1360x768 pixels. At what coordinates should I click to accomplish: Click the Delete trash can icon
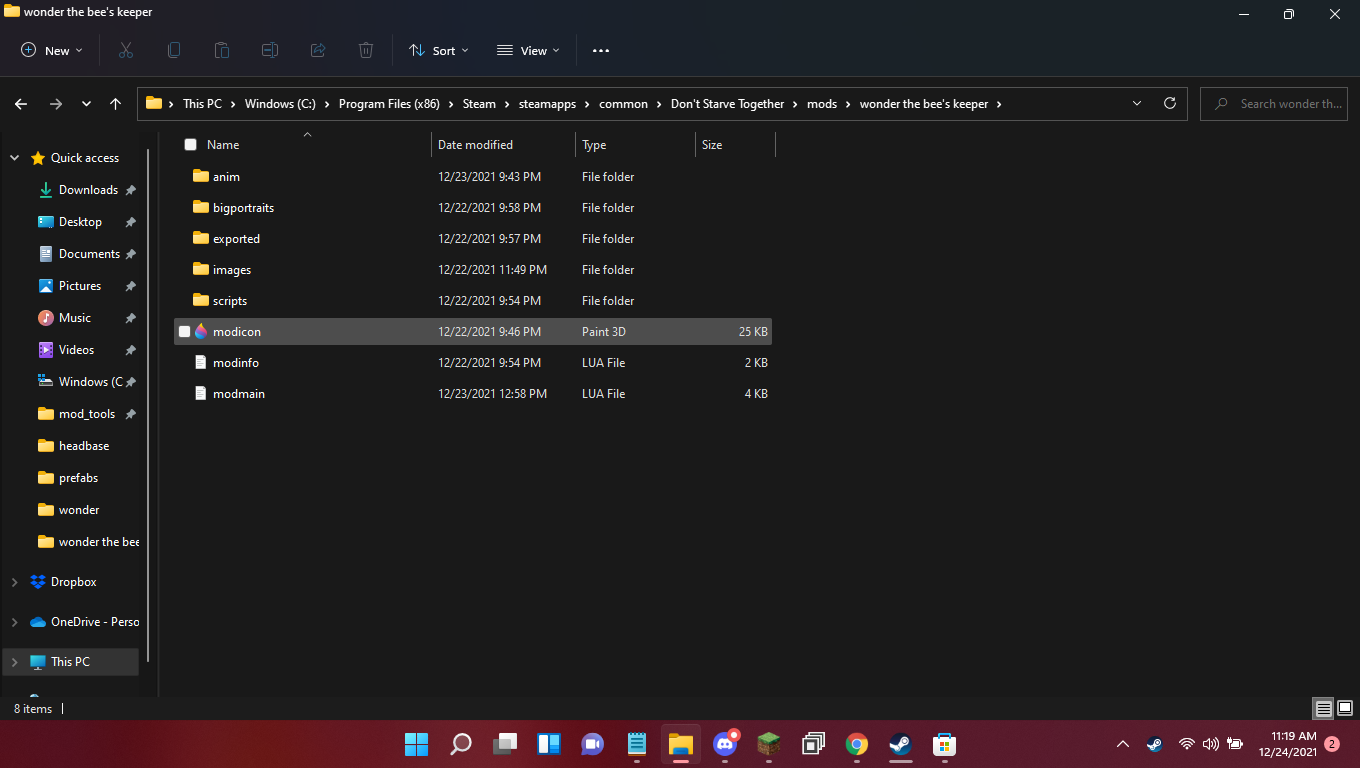tap(366, 50)
